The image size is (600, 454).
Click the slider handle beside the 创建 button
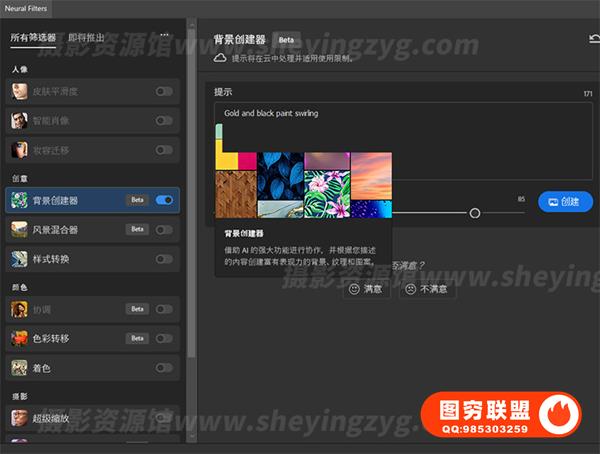pyautogui.click(x=475, y=213)
